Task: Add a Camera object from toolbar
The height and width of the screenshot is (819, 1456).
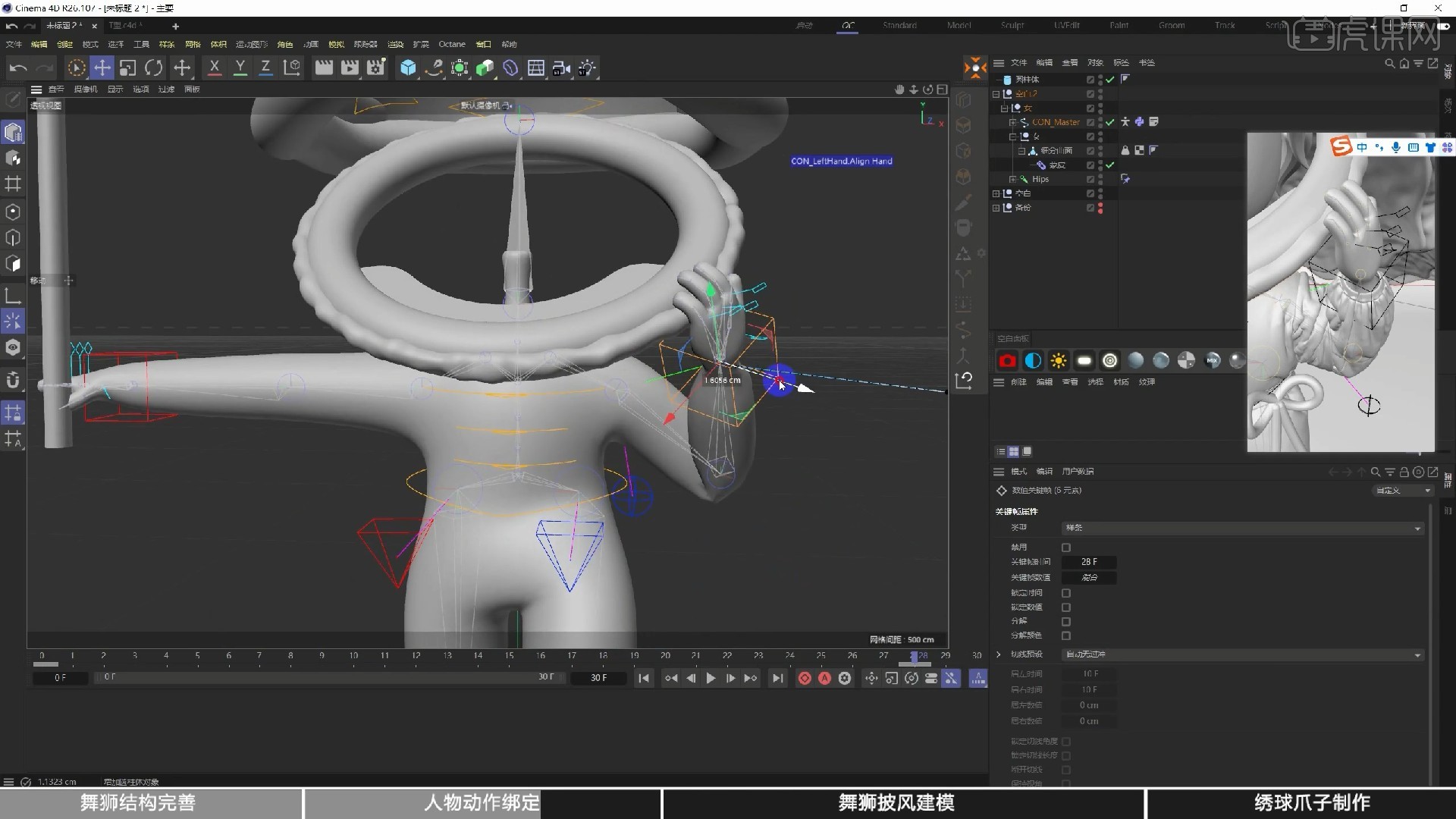Action: tap(562, 67)
